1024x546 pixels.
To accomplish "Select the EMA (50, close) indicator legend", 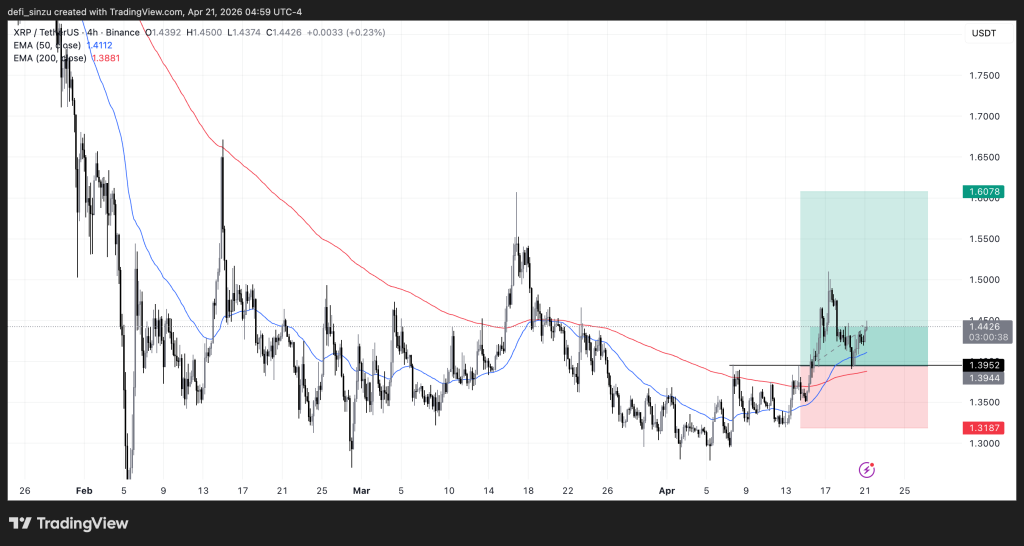I will [x=46, y=45].
